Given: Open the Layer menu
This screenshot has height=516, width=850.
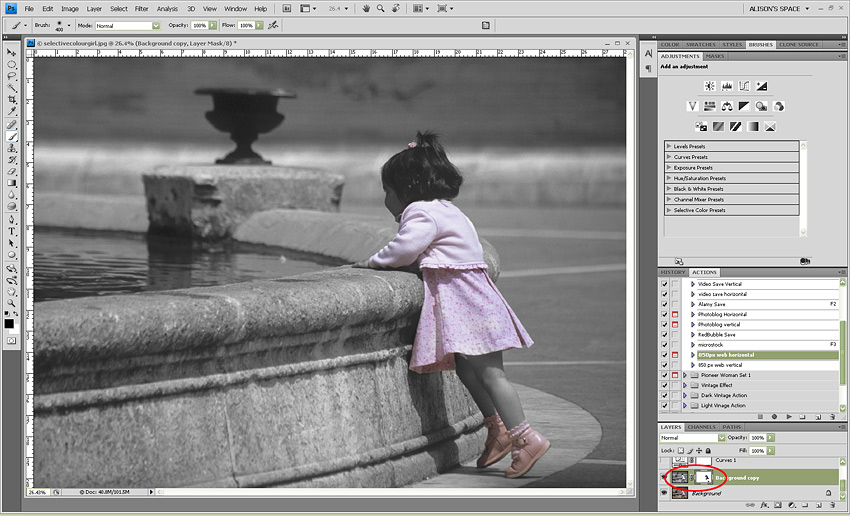Looking at the screenshot, I should click(x=94, y=9).
